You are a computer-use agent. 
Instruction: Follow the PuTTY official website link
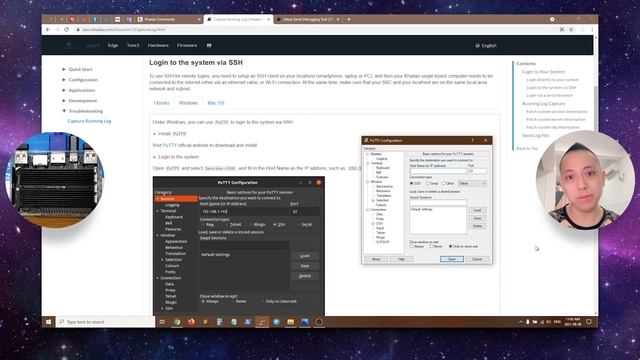tap(170, 145)
